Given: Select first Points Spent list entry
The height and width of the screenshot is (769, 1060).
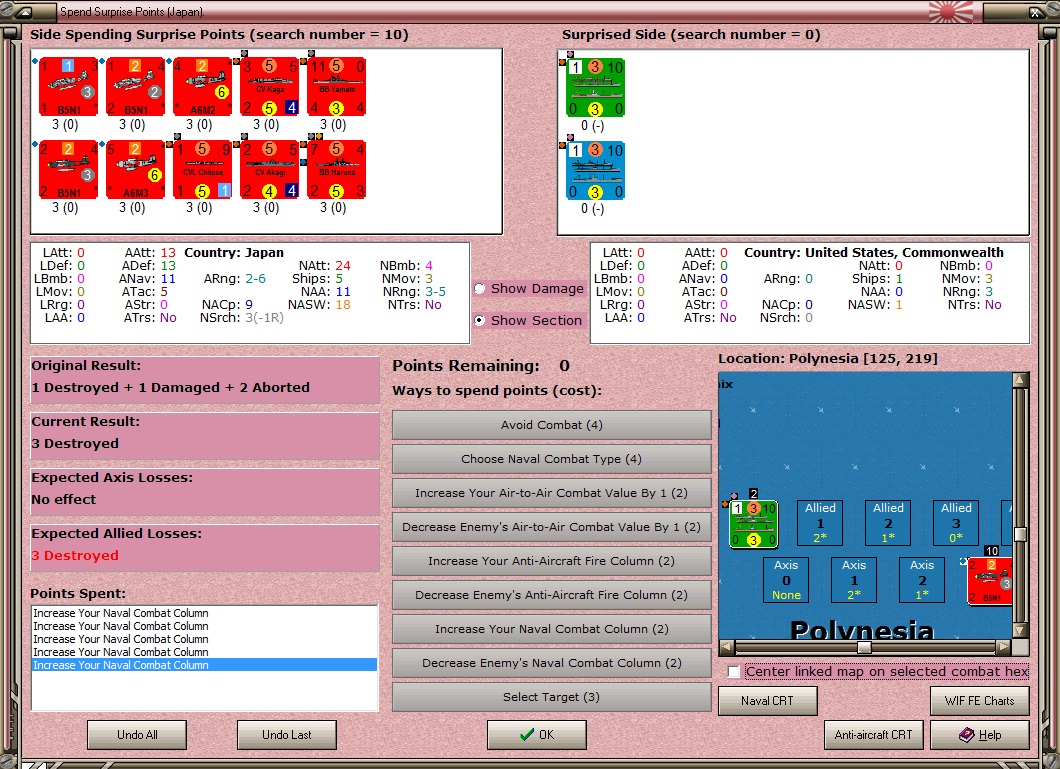Looking at the screenshot, I should [x=204, y=613].
